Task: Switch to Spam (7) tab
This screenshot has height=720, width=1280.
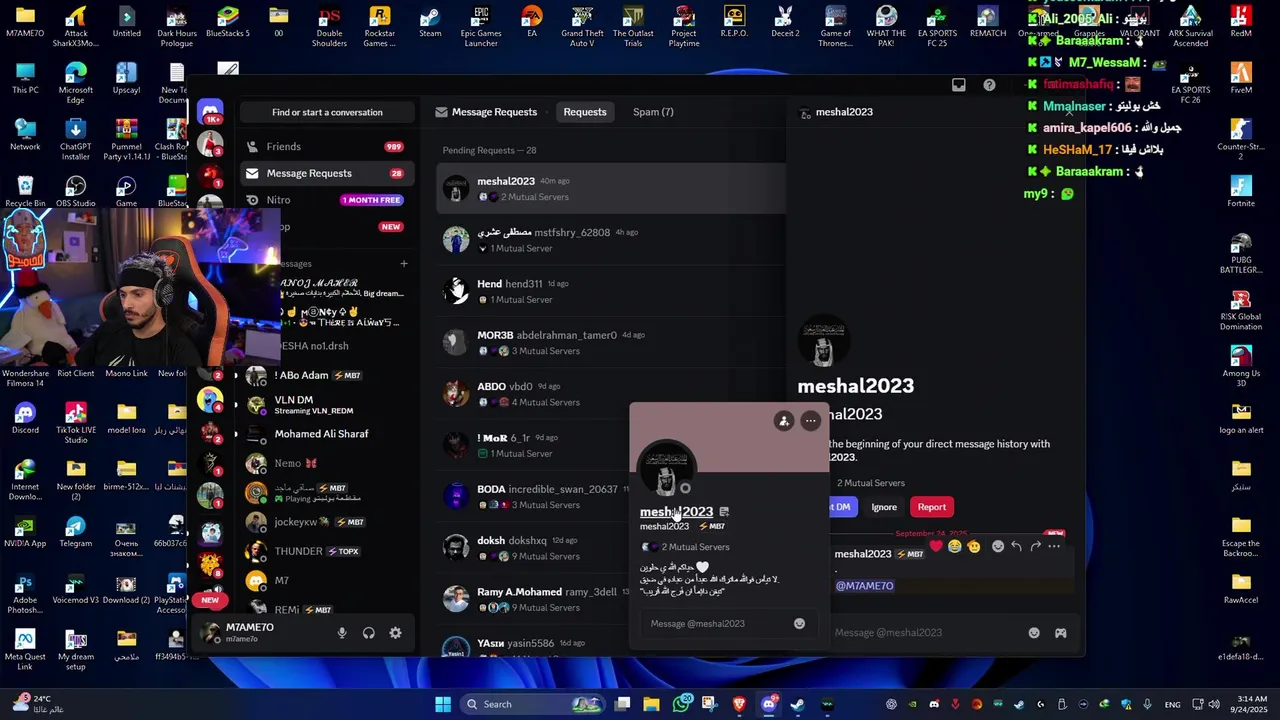Action: coord(653,112)
